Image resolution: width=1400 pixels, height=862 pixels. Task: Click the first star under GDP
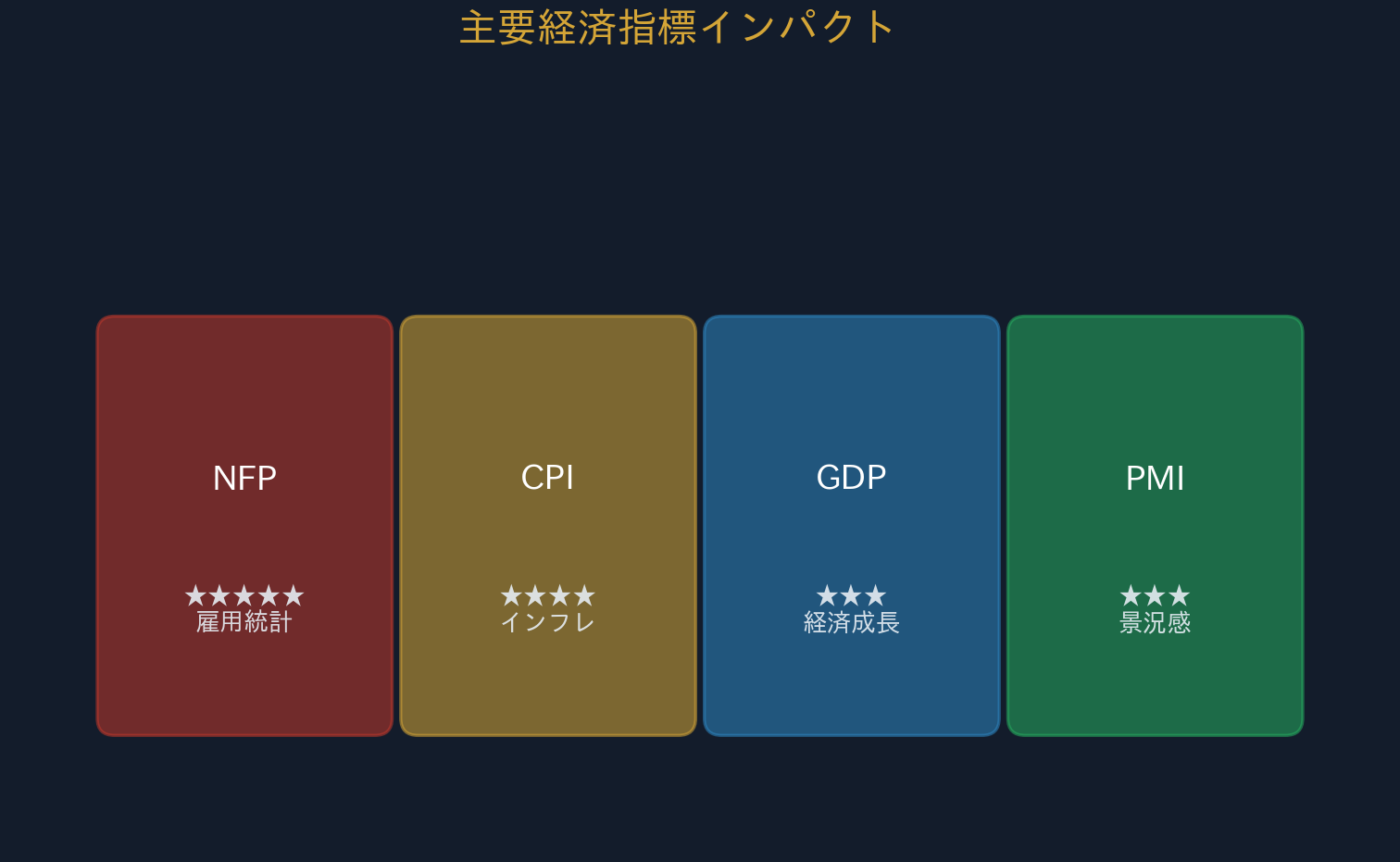coord(827,595)
